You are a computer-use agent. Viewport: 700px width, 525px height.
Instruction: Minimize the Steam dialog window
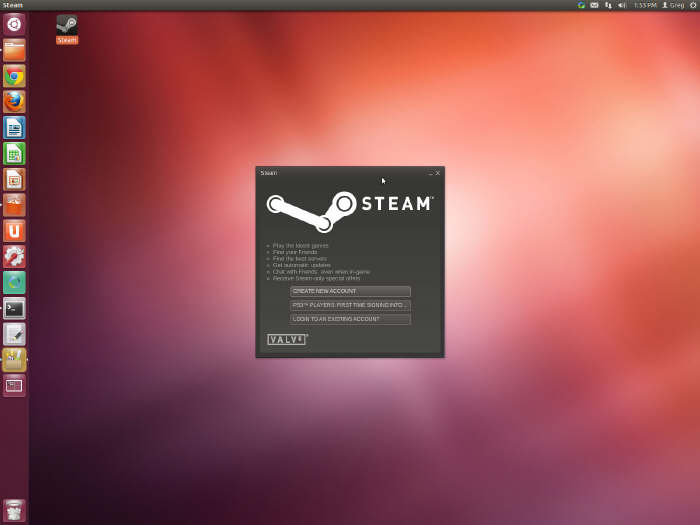[x=430, y=173]
